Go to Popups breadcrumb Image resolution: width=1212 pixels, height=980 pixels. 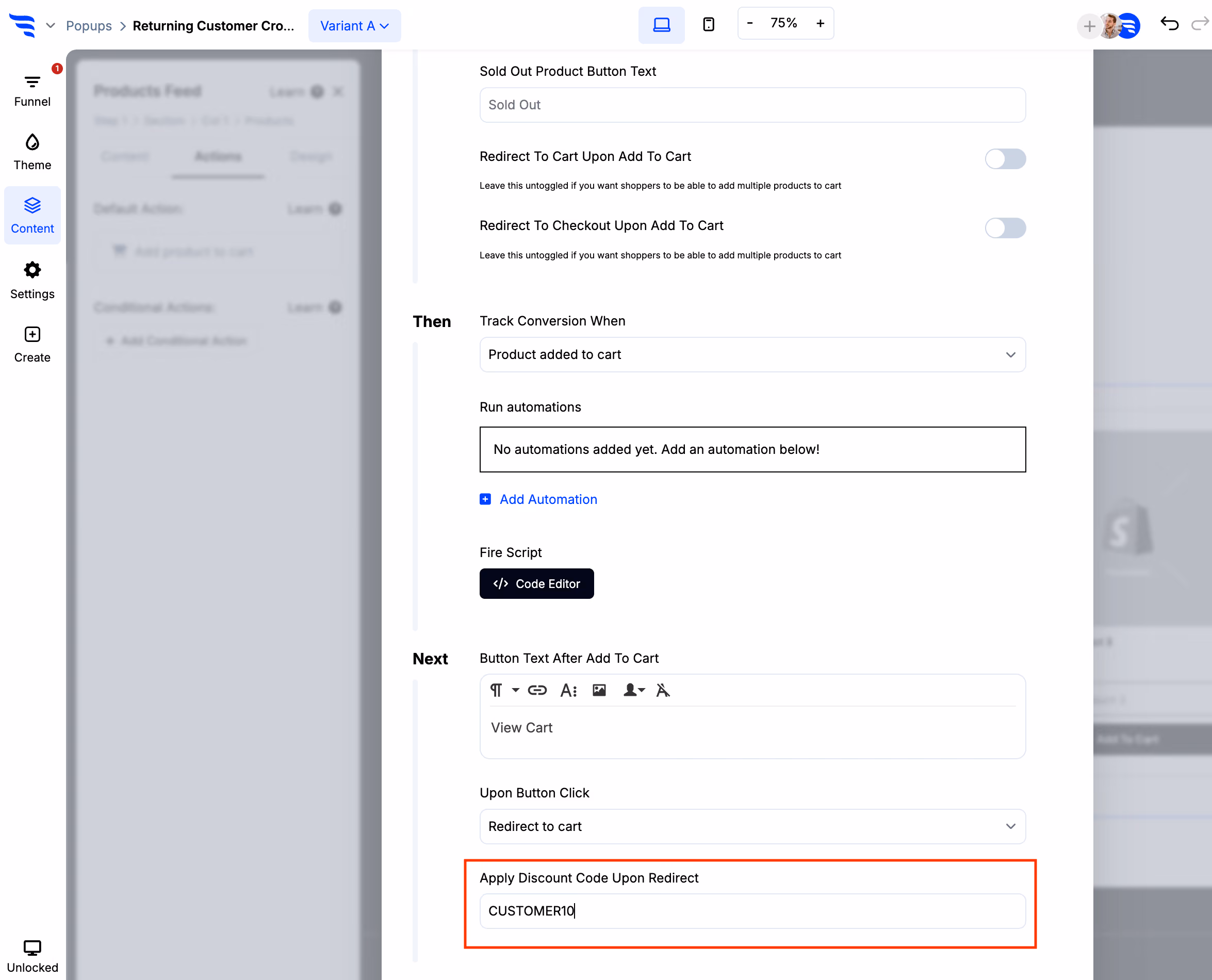89,26
